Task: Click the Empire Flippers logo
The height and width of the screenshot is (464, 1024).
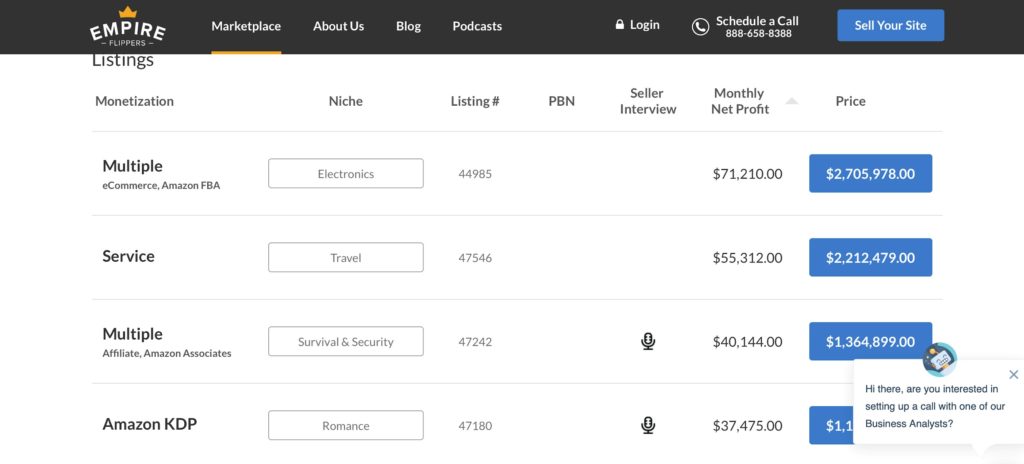Action: 127,26
